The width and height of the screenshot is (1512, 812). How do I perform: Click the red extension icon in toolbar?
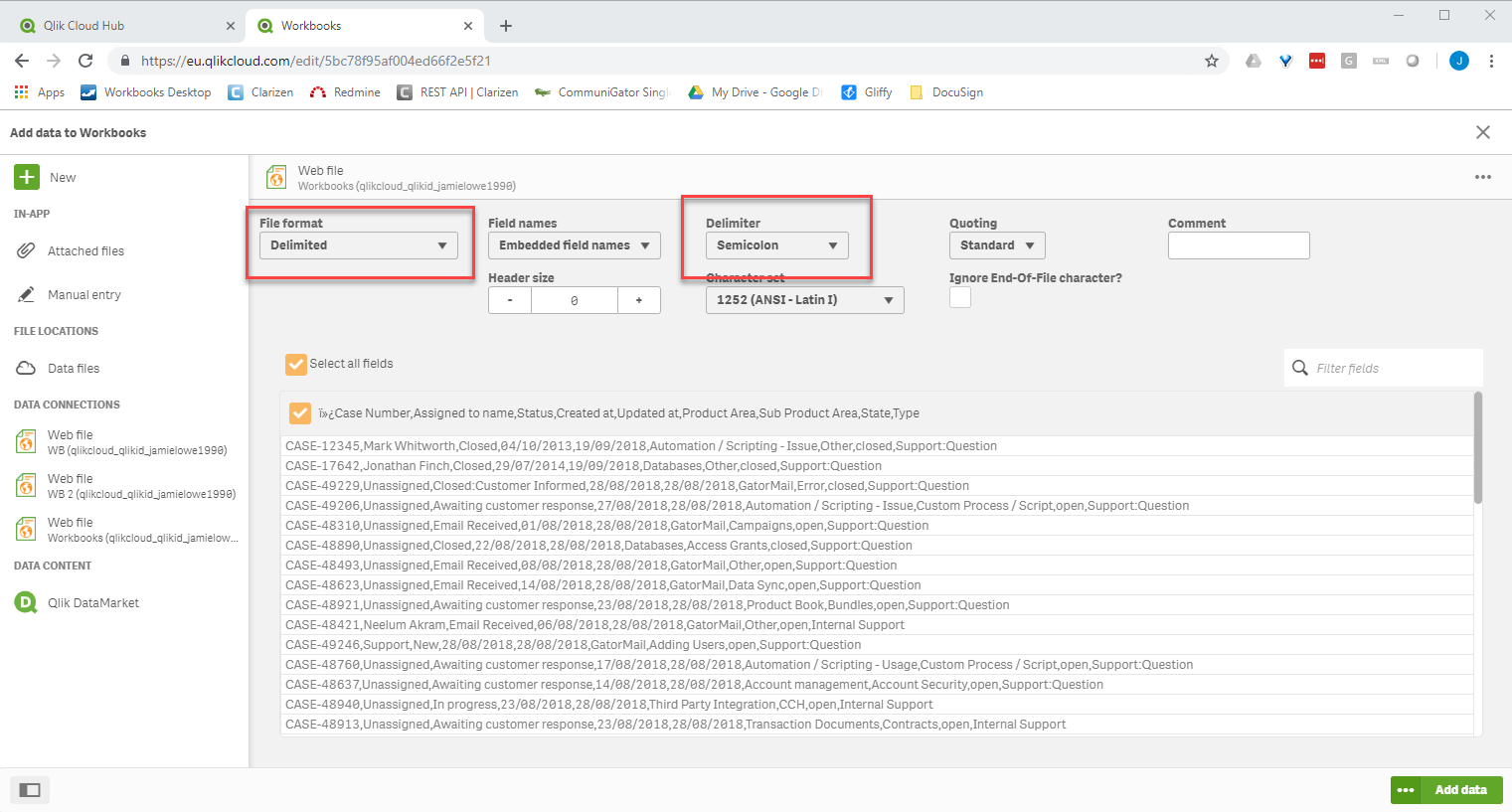pyautogui.click(x=1317, y=61)
